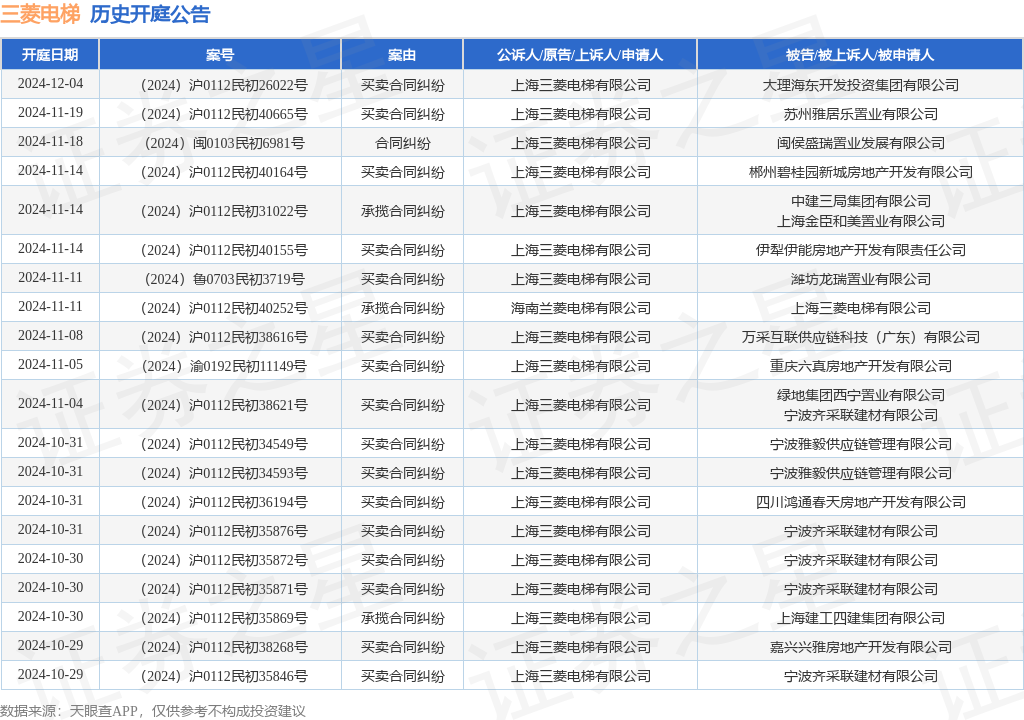Viewport: 1024px width, 720px height.
Task: Click defendant 绿地集团西宁置业有限公司
Action: [861, 395]
